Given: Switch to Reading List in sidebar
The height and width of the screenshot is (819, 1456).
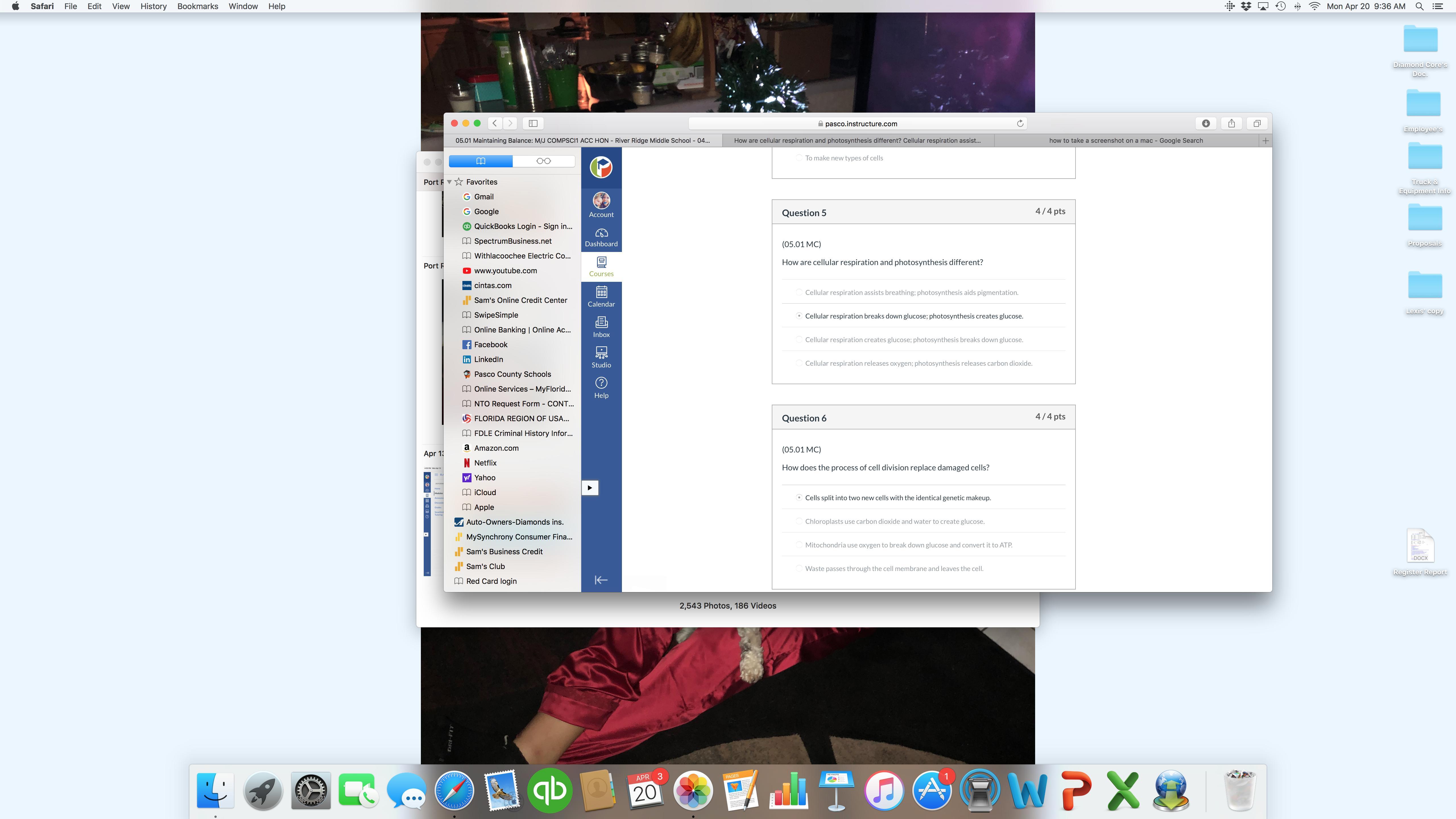Looking at the screenshot, I should pyautogui.click(x=543, y=161).
